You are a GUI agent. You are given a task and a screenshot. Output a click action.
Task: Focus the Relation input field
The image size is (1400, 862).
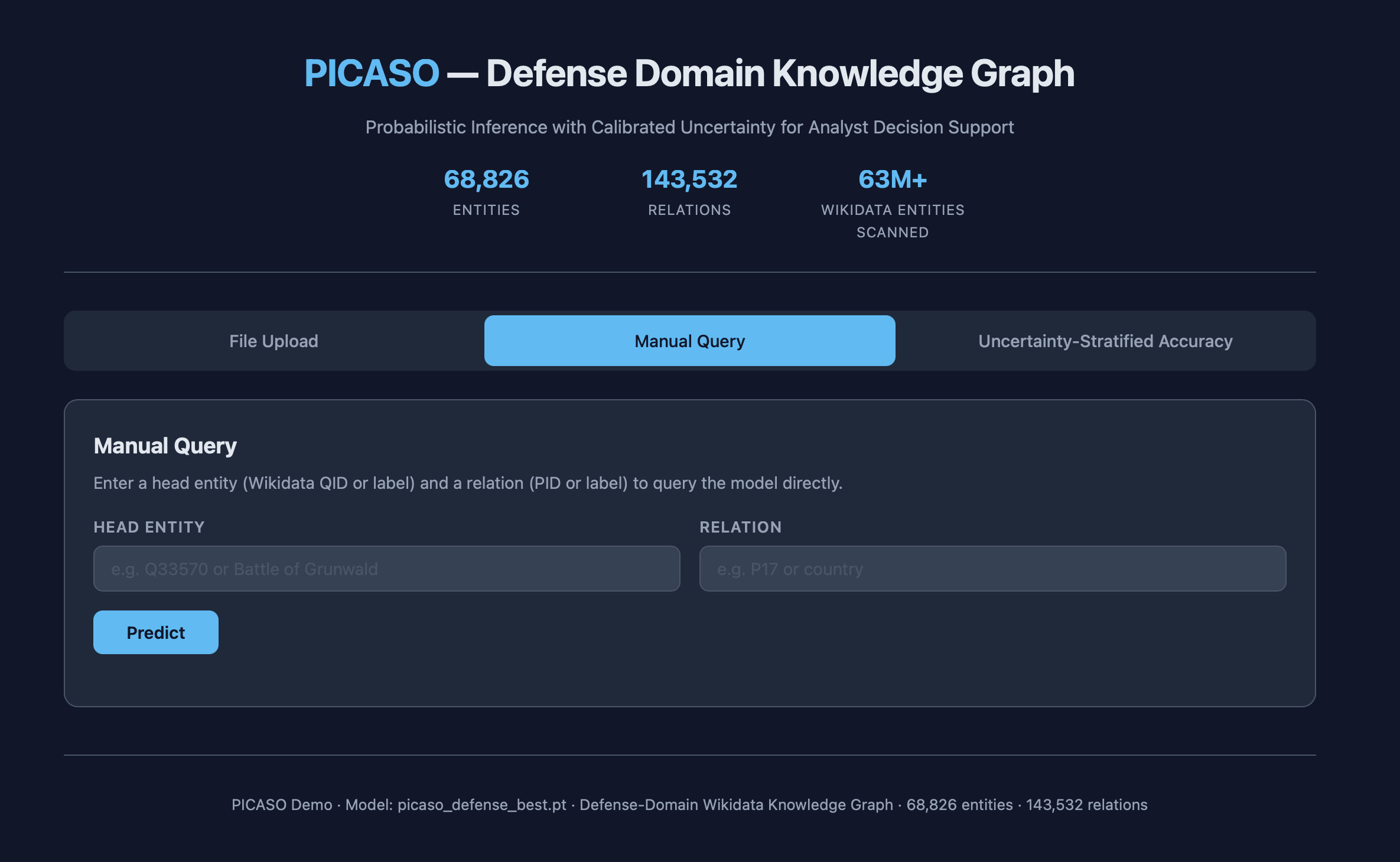pyautogui.click(x=992, y=569)
